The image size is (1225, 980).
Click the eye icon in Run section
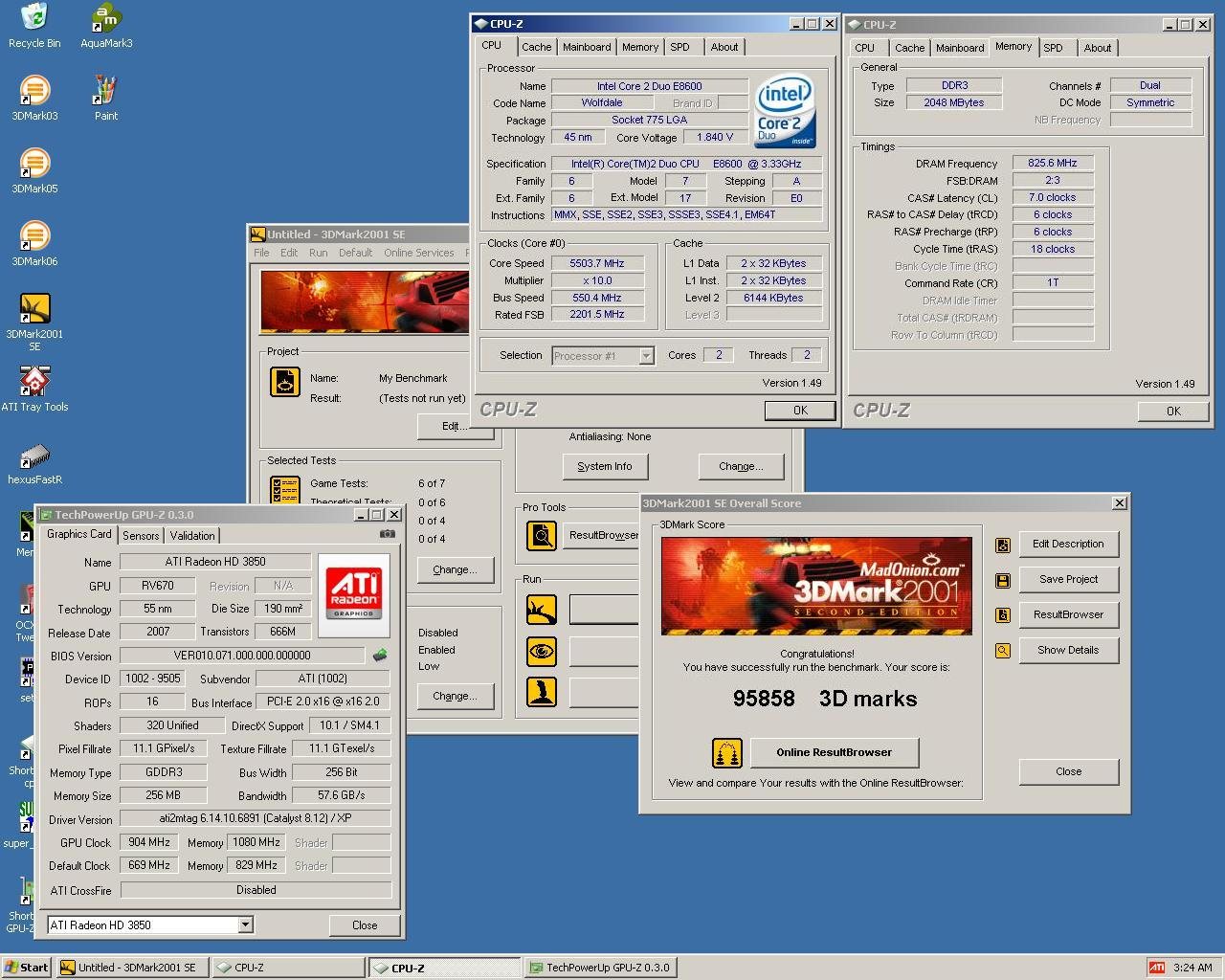(542, 652)
